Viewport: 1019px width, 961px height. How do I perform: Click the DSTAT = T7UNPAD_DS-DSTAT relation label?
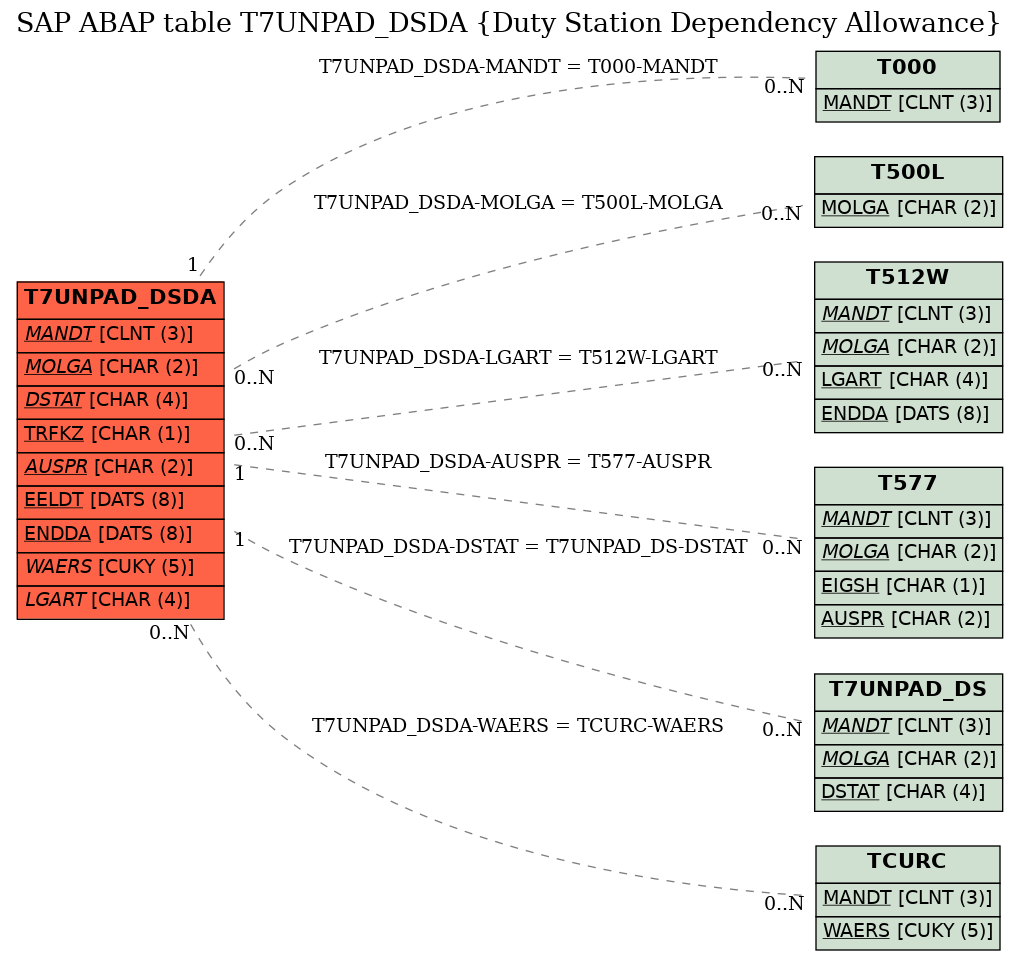coord(518,547)
